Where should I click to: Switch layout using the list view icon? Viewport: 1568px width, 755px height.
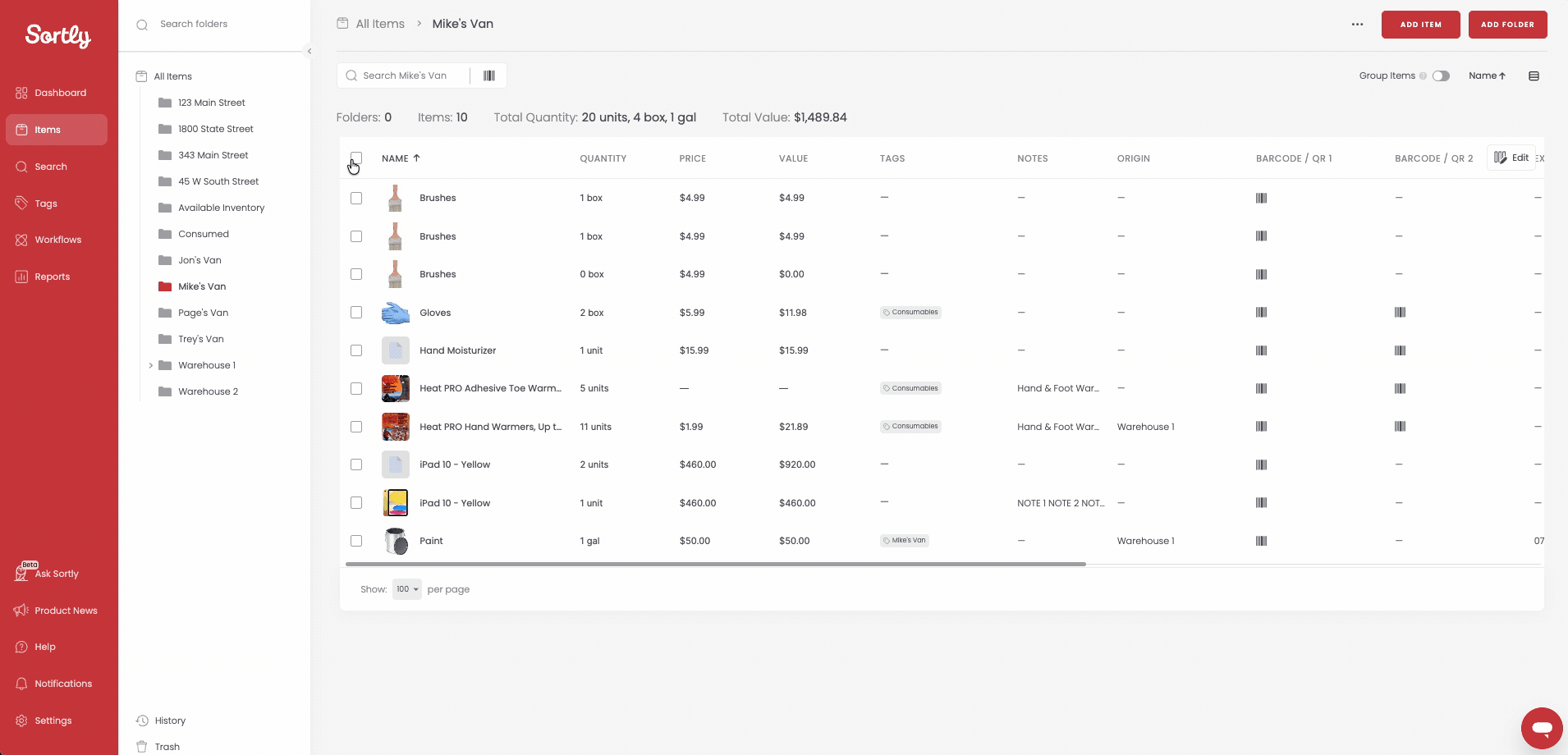click(x=1533, y=76)
